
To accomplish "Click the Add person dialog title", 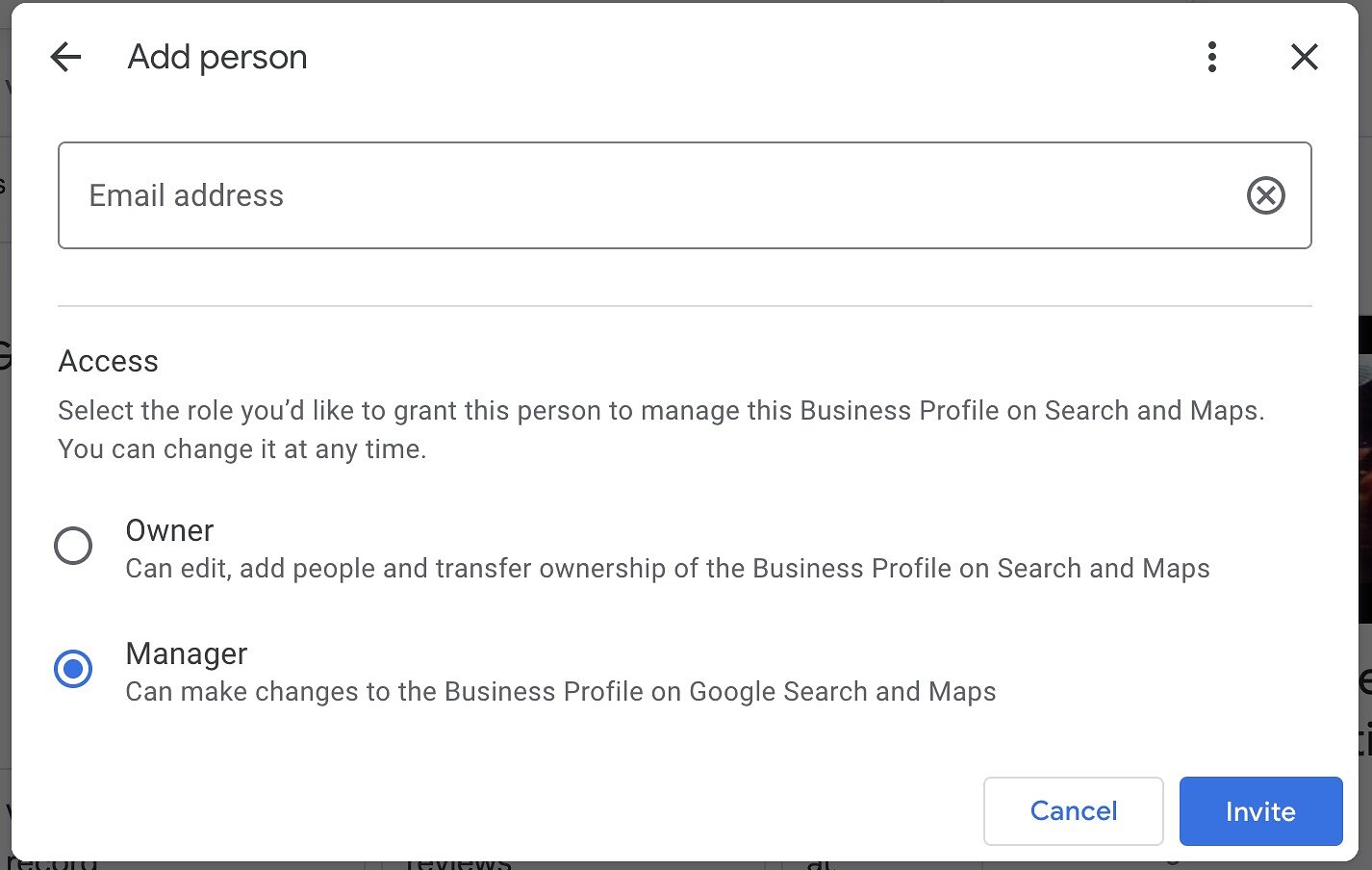I will coord(217,57).
